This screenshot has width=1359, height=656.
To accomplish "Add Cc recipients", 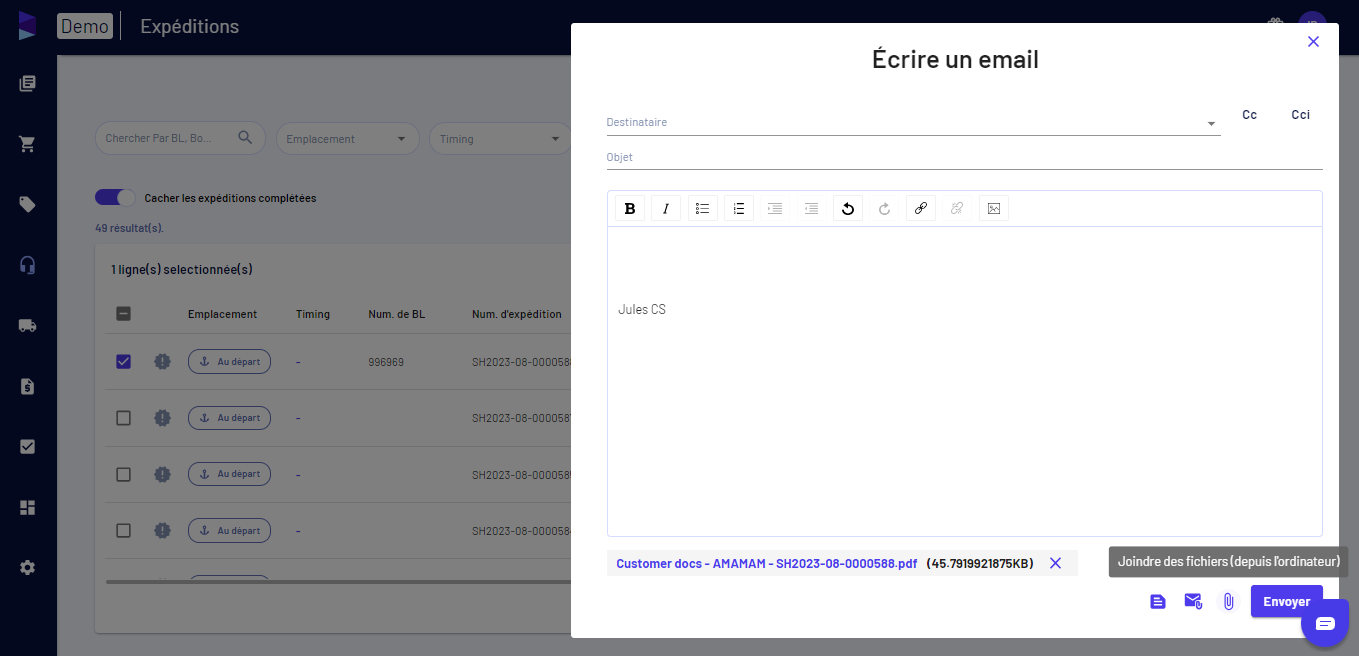I will pos(1250,115).
